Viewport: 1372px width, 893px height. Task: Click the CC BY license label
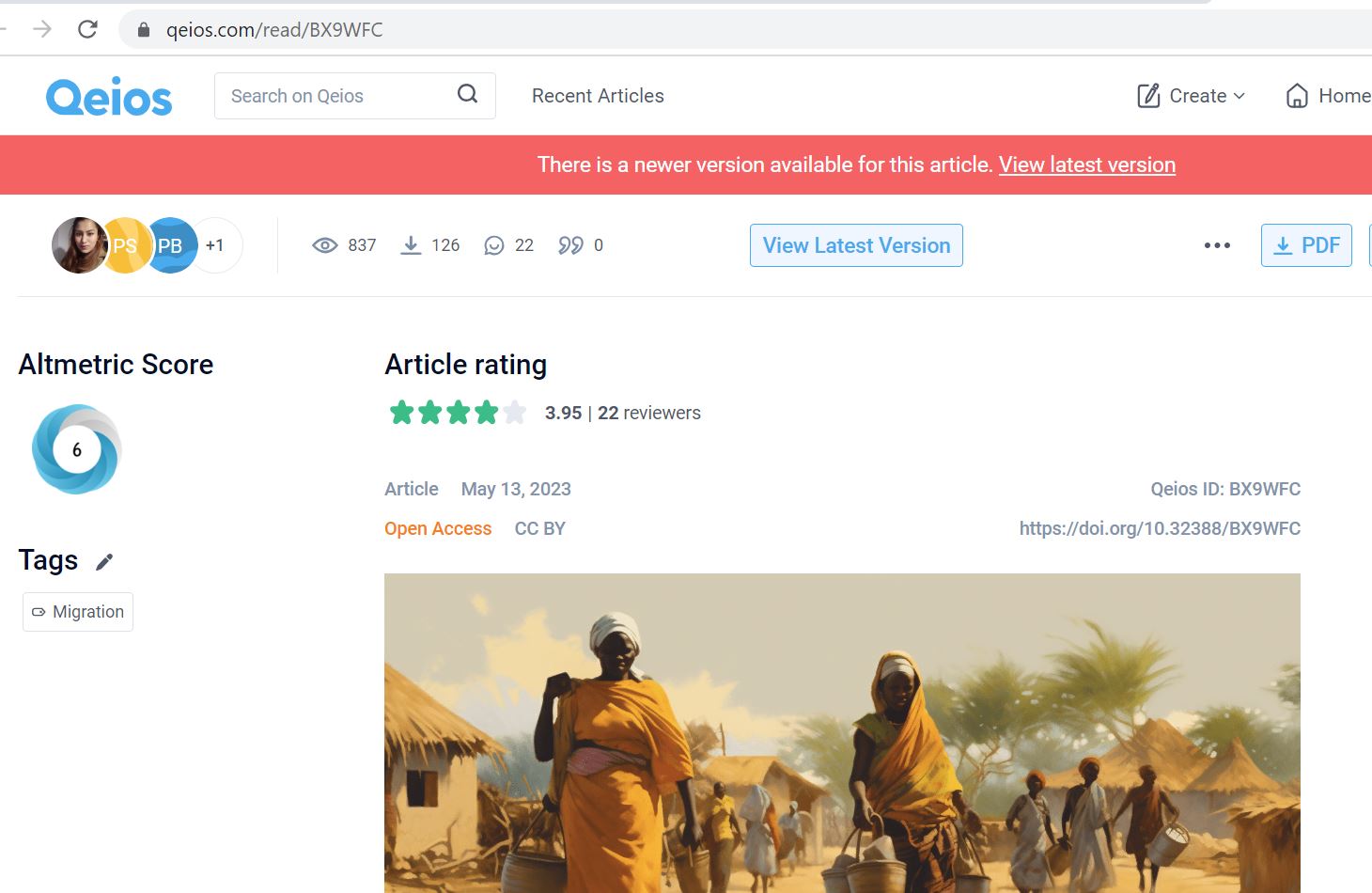(x=540, y=528)
